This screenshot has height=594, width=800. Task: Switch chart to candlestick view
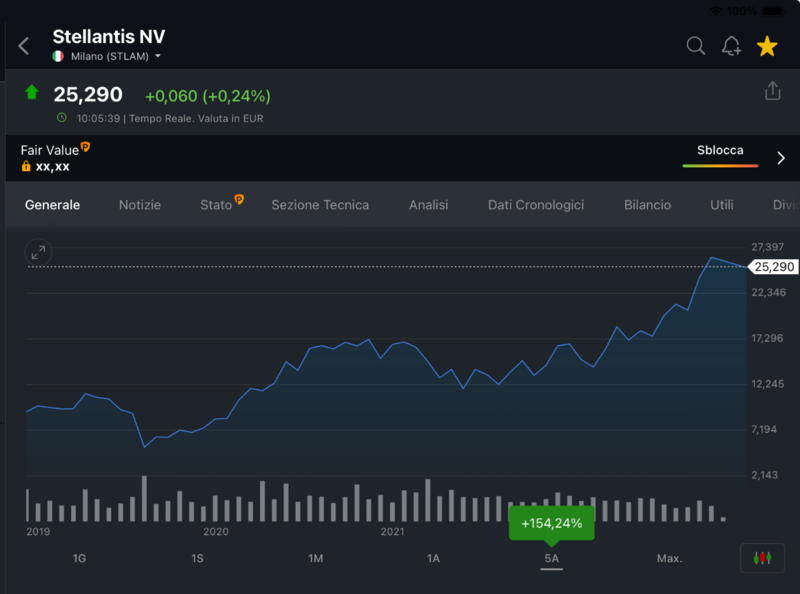coord(762,558)
